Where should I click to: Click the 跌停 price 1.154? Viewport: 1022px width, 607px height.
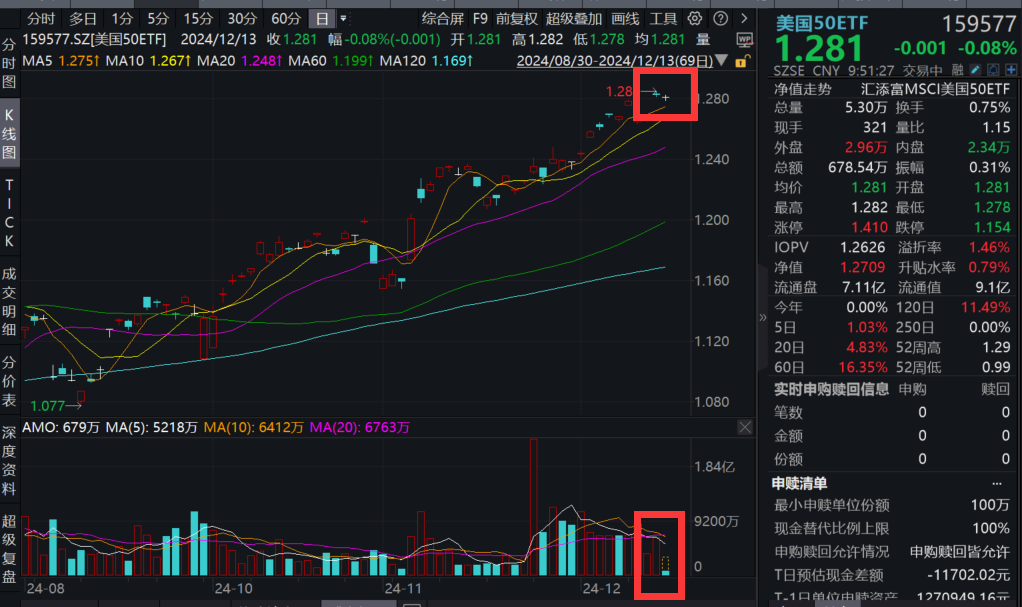pos(993,228)
